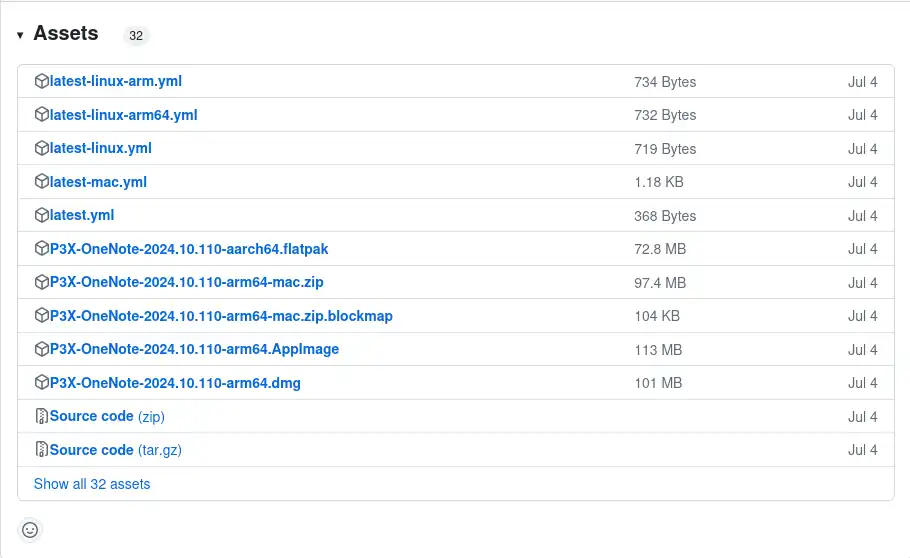Download P3X-OneNote arm64.dmg
Screen dimensions: 910x558
(x=175, y=383)
